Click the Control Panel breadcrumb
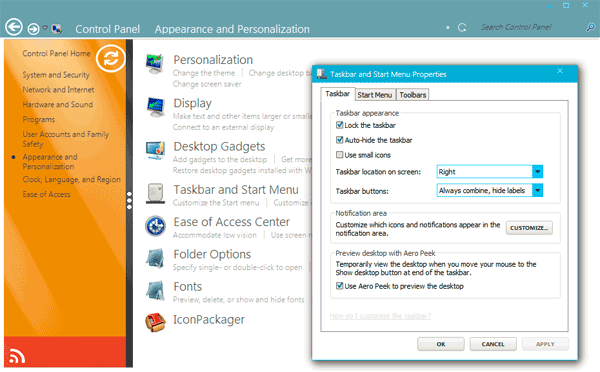Viewport: 600px width, 372px height. (x=108, y=29)
